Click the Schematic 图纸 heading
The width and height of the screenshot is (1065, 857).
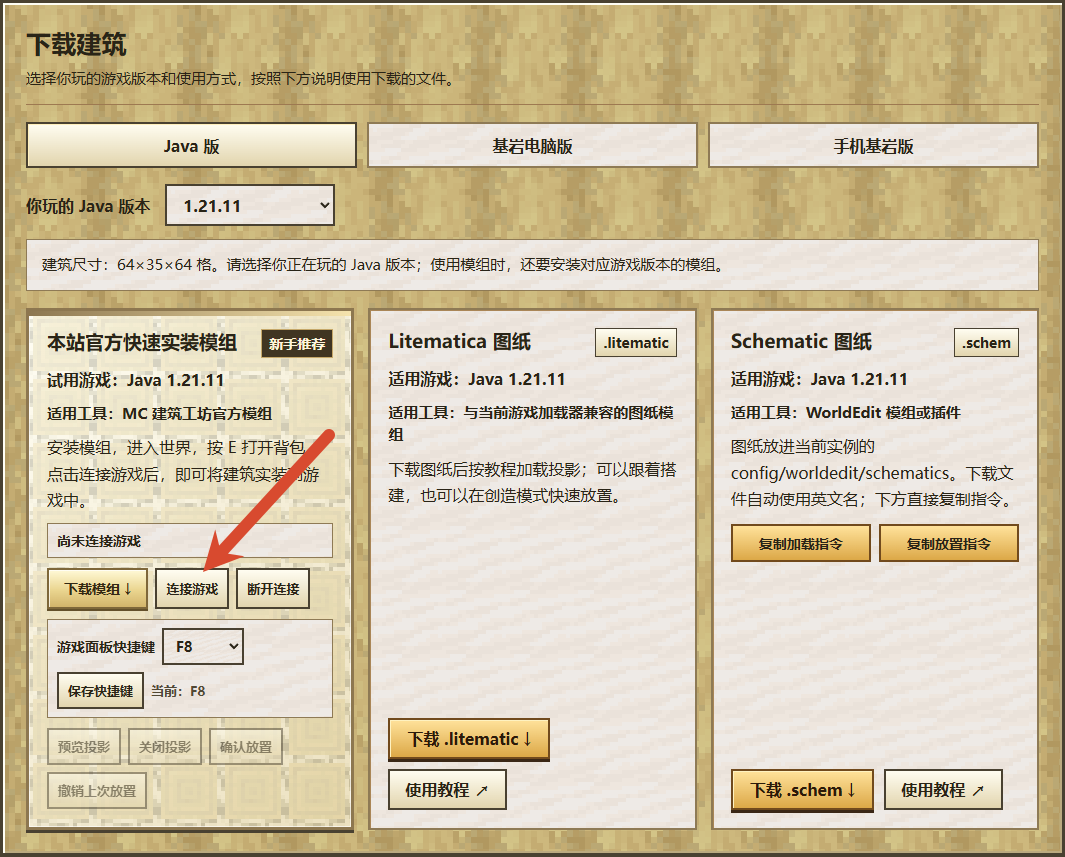801,341
